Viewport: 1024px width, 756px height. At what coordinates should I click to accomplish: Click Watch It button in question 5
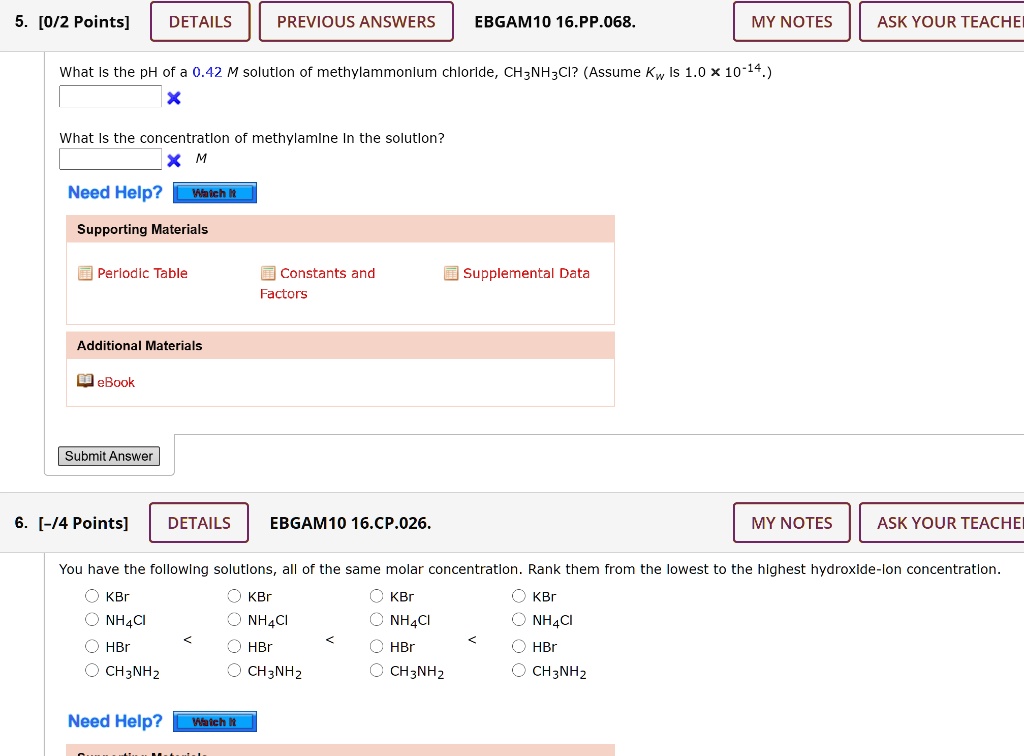pyautogui.click(x=215, y=193)
